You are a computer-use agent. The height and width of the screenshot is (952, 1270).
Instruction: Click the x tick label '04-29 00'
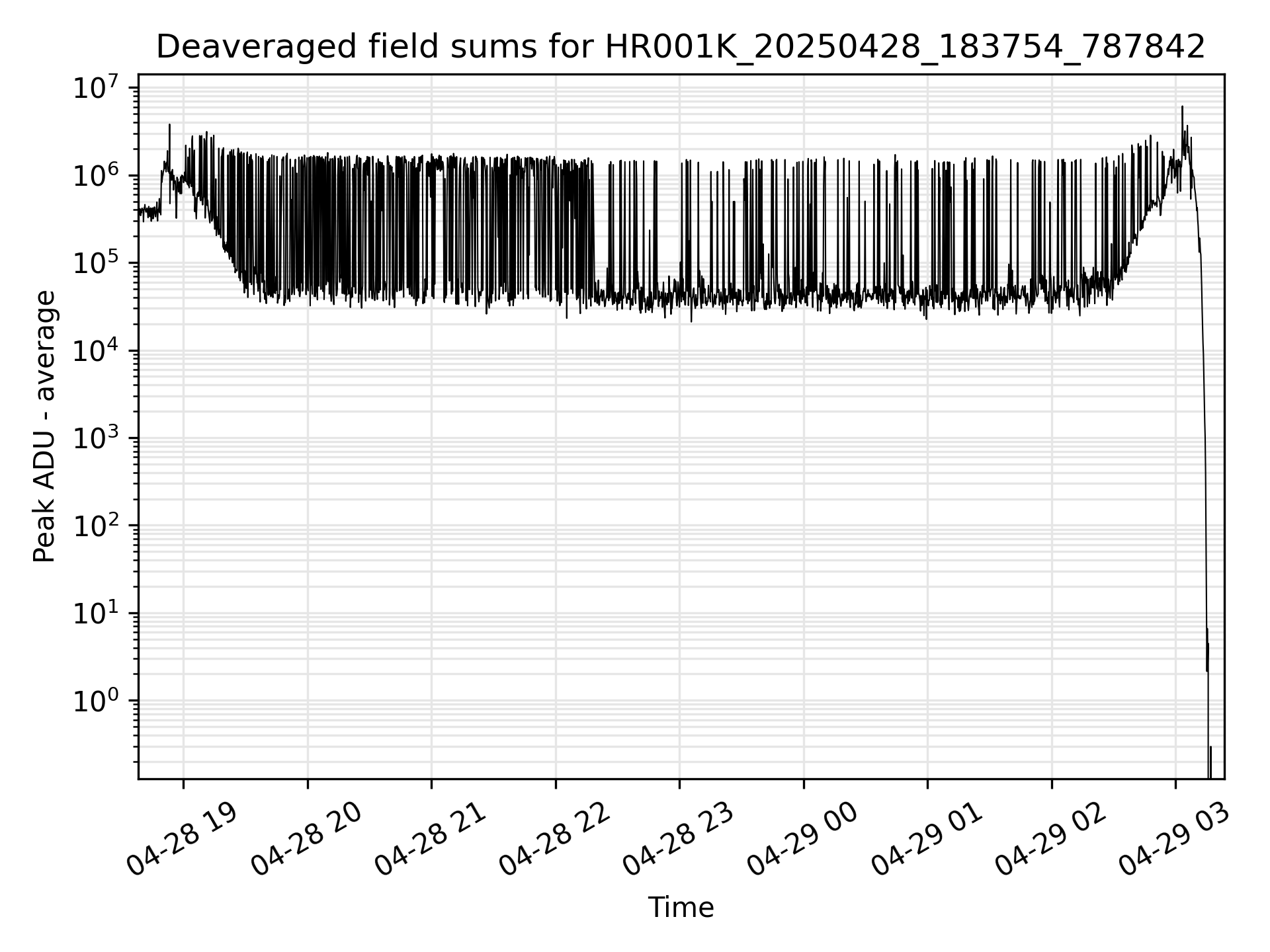pos(802,840)
